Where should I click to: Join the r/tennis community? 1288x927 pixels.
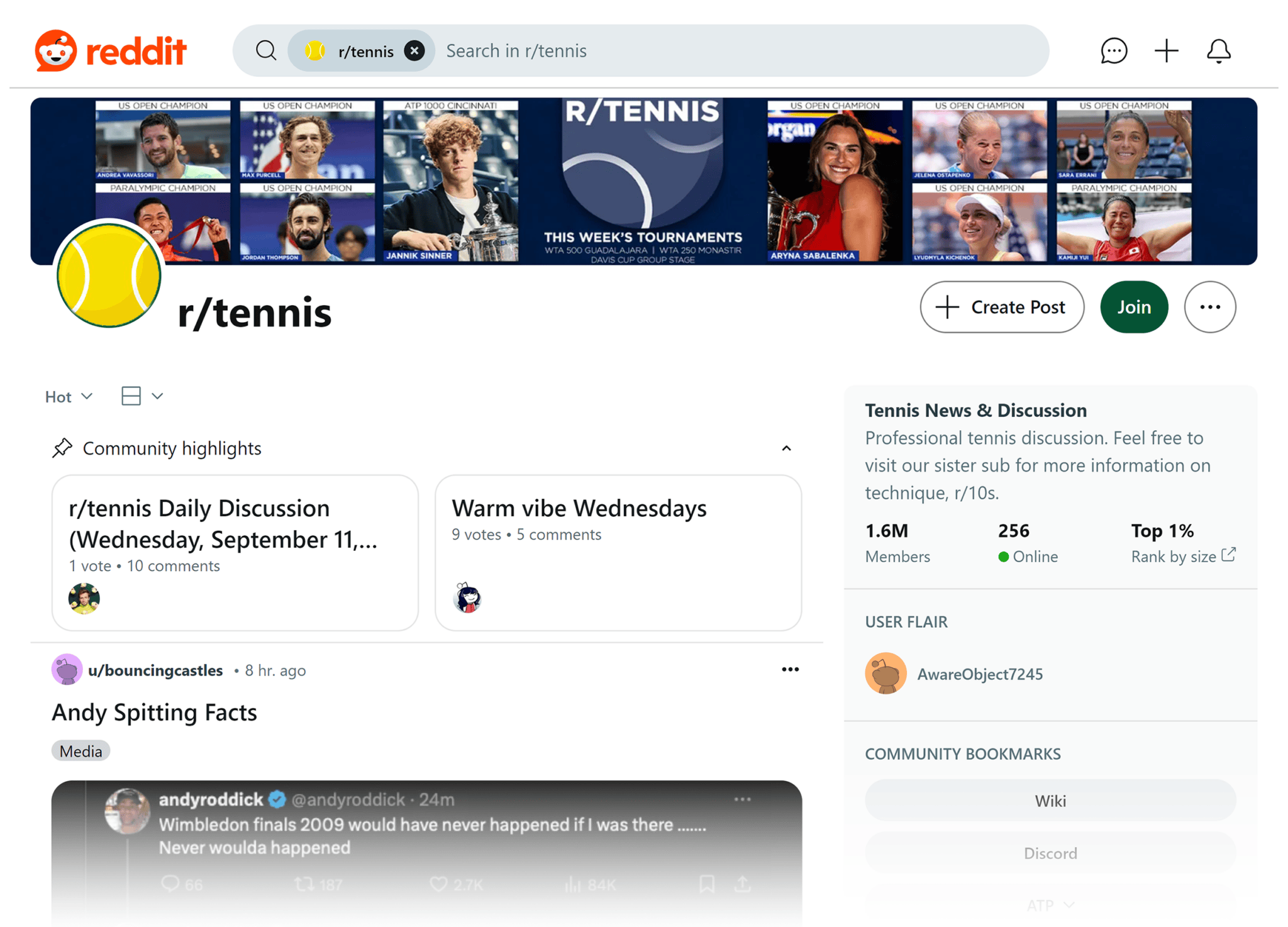click(1133, 307)
